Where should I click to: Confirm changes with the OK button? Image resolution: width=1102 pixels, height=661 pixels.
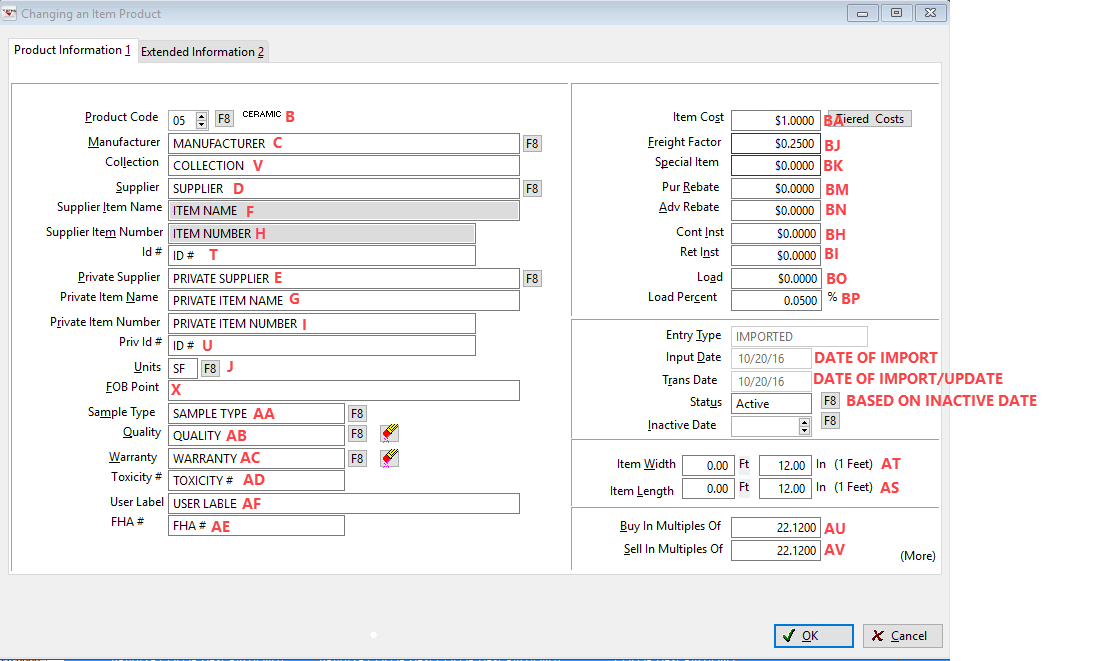[x=812, y=635]
